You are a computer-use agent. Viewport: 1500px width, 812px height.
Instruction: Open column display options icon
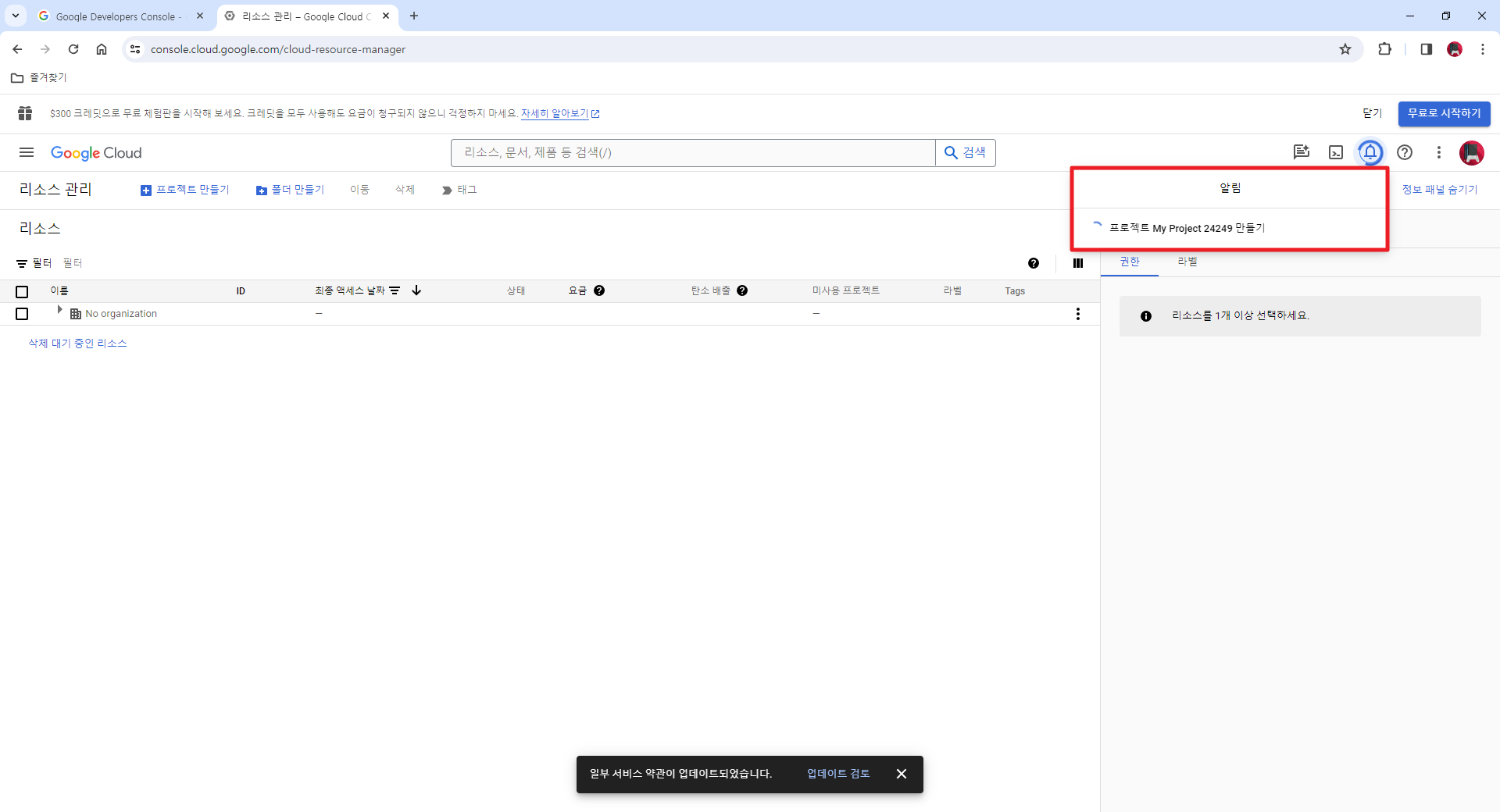point(1077,263)
